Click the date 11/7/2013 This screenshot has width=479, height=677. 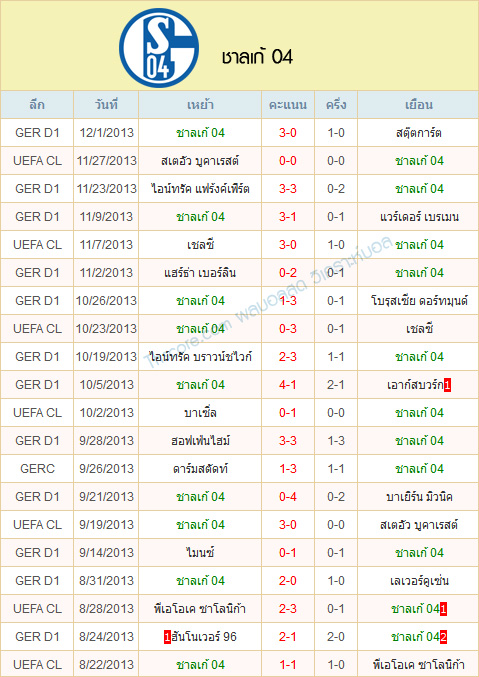[106, 245]
